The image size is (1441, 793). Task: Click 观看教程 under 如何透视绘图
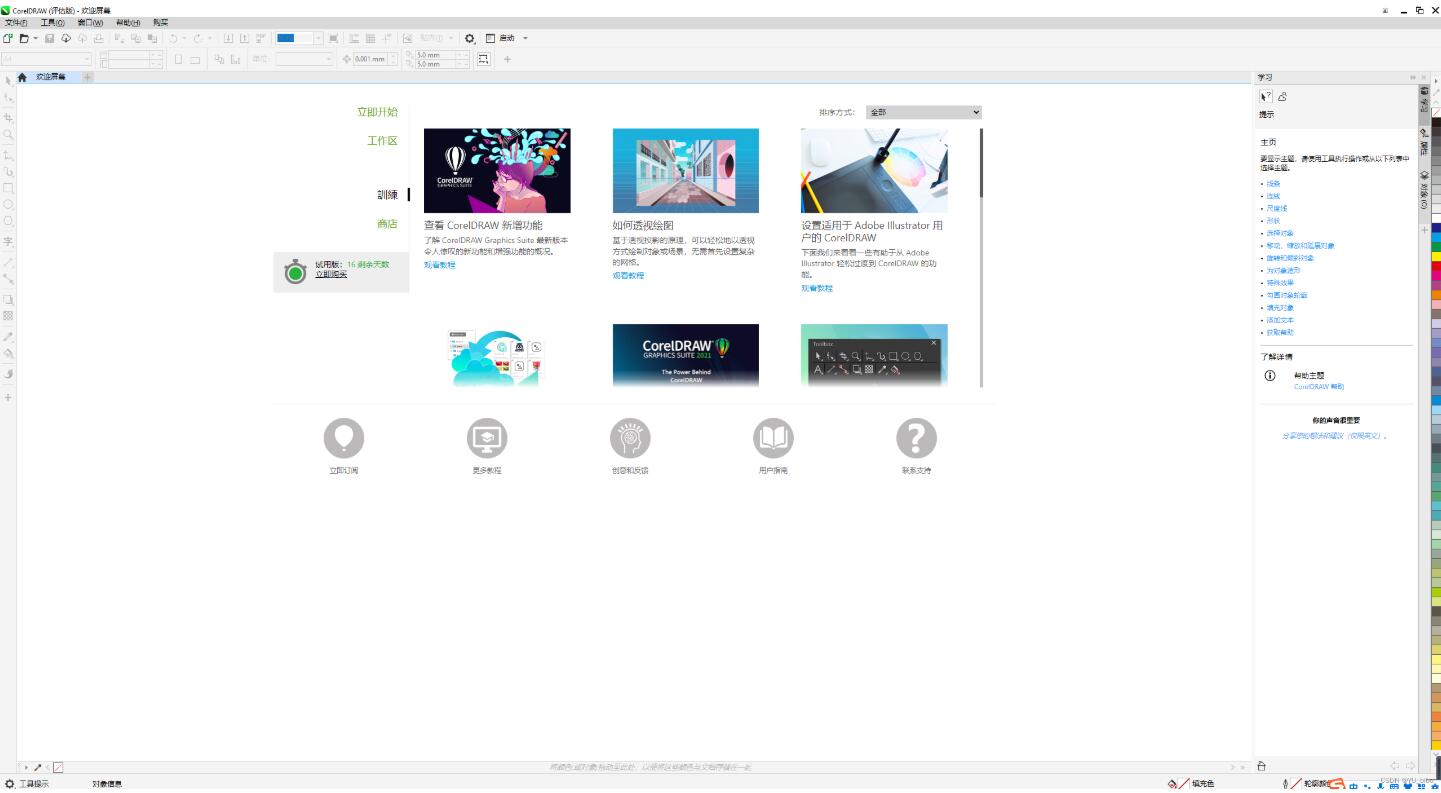pyautogui.click(x=628, y=275)
